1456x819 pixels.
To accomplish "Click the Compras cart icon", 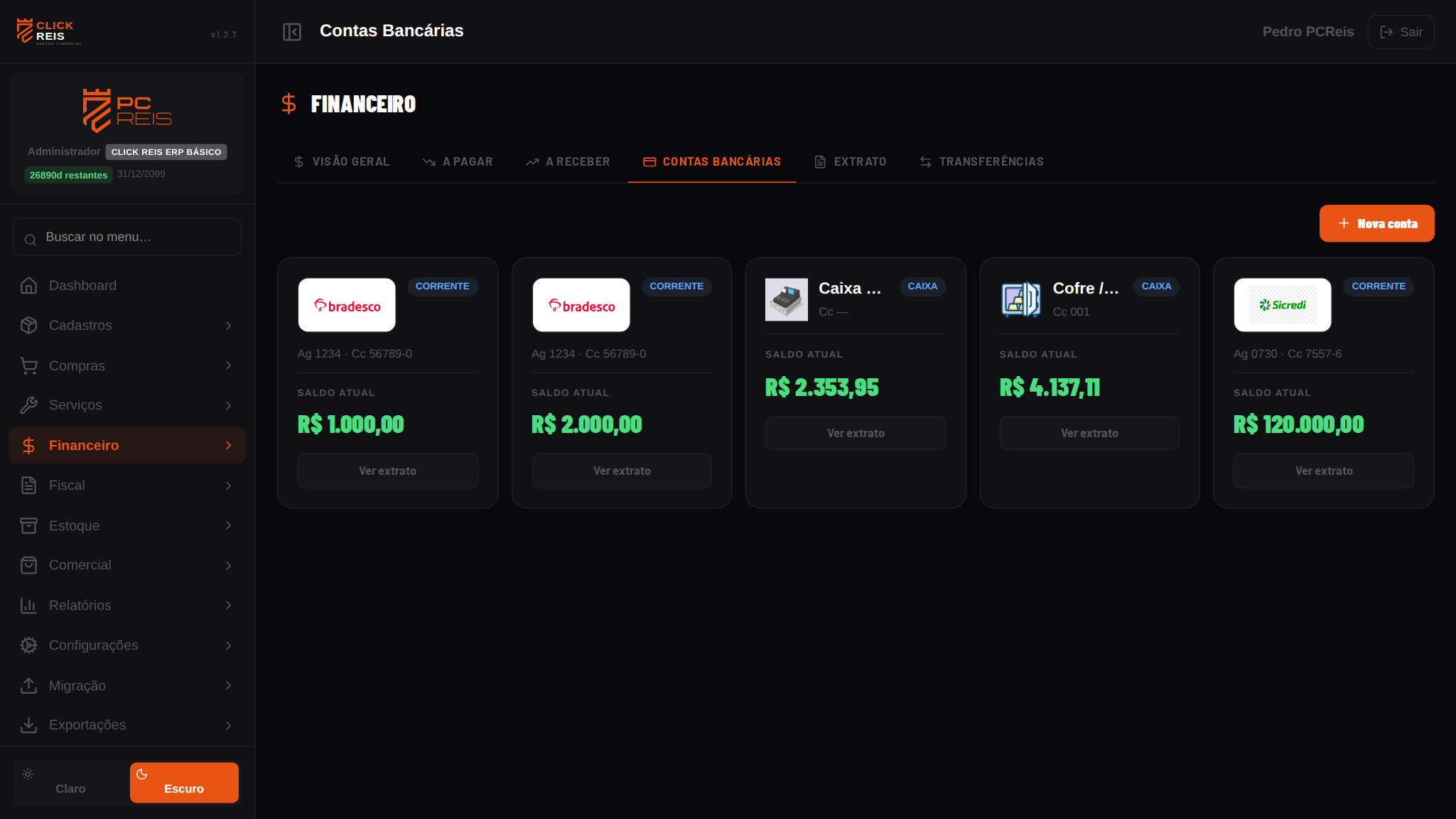I will pos(28,365).
